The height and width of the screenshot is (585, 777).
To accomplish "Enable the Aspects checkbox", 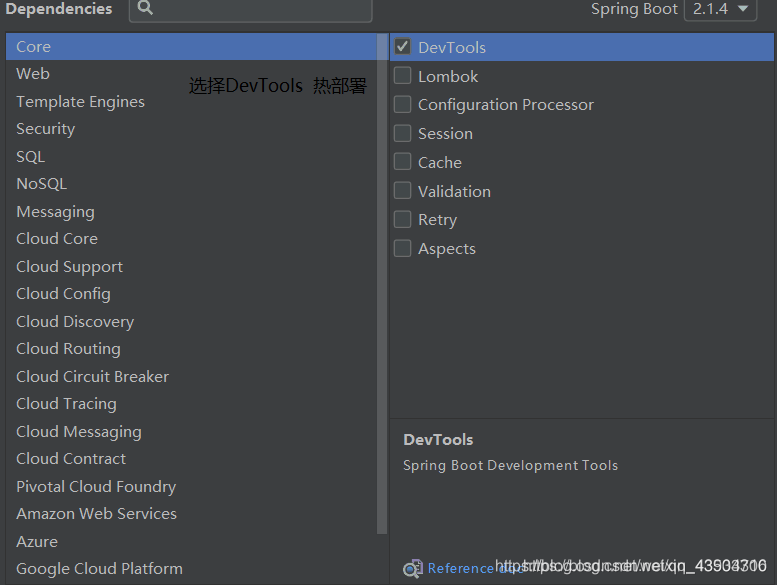I will (x=402, y=248).
